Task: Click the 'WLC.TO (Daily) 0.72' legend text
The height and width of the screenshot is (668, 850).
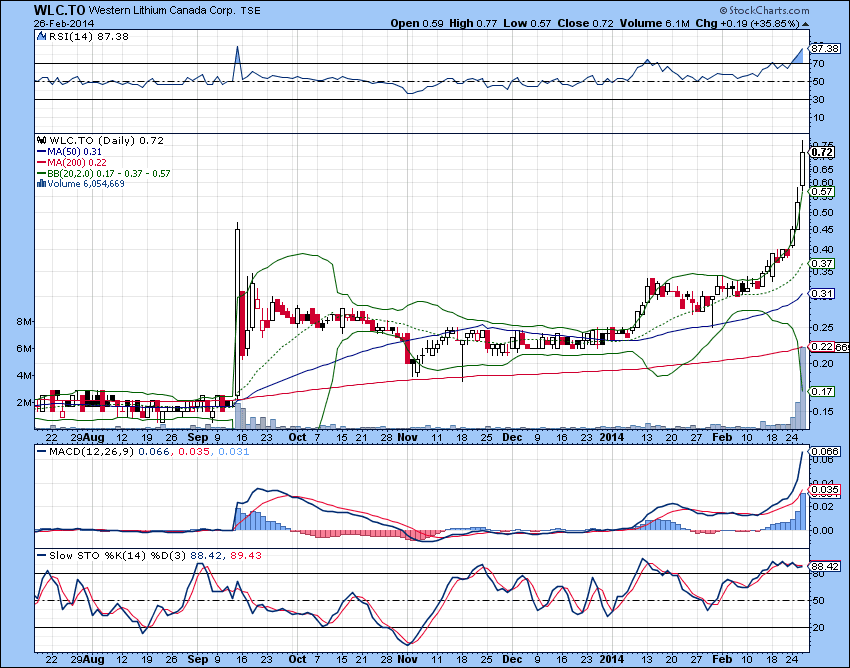Action: (106, 140)
